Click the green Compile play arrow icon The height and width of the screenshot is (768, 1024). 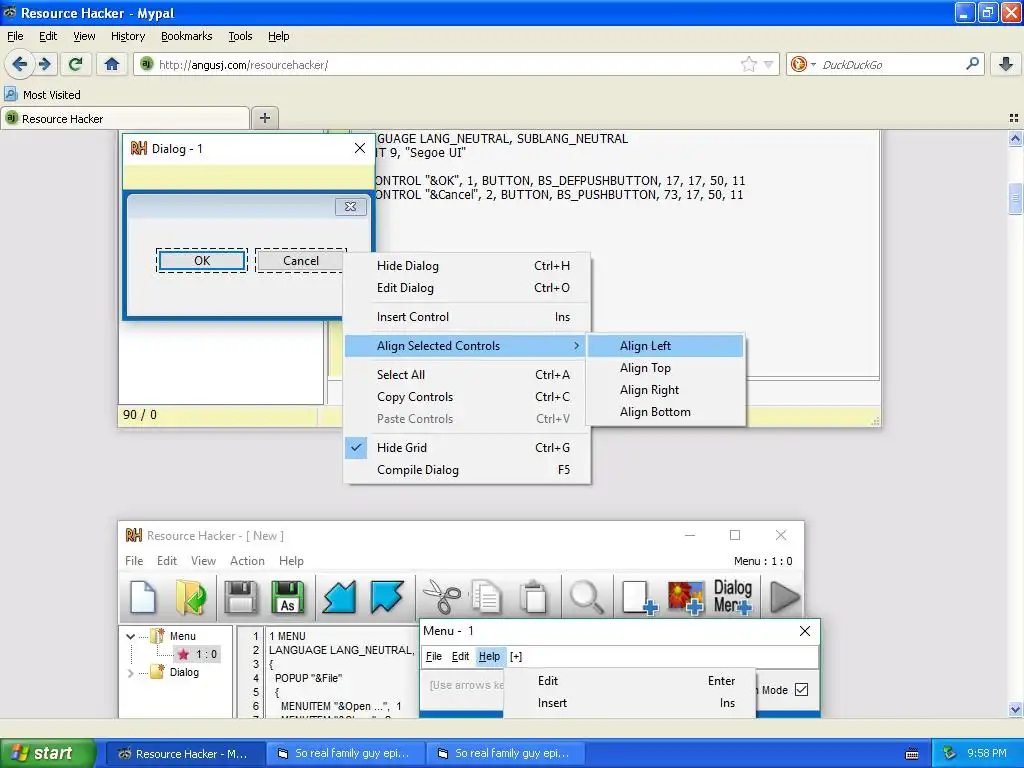[x=784, y=597]
